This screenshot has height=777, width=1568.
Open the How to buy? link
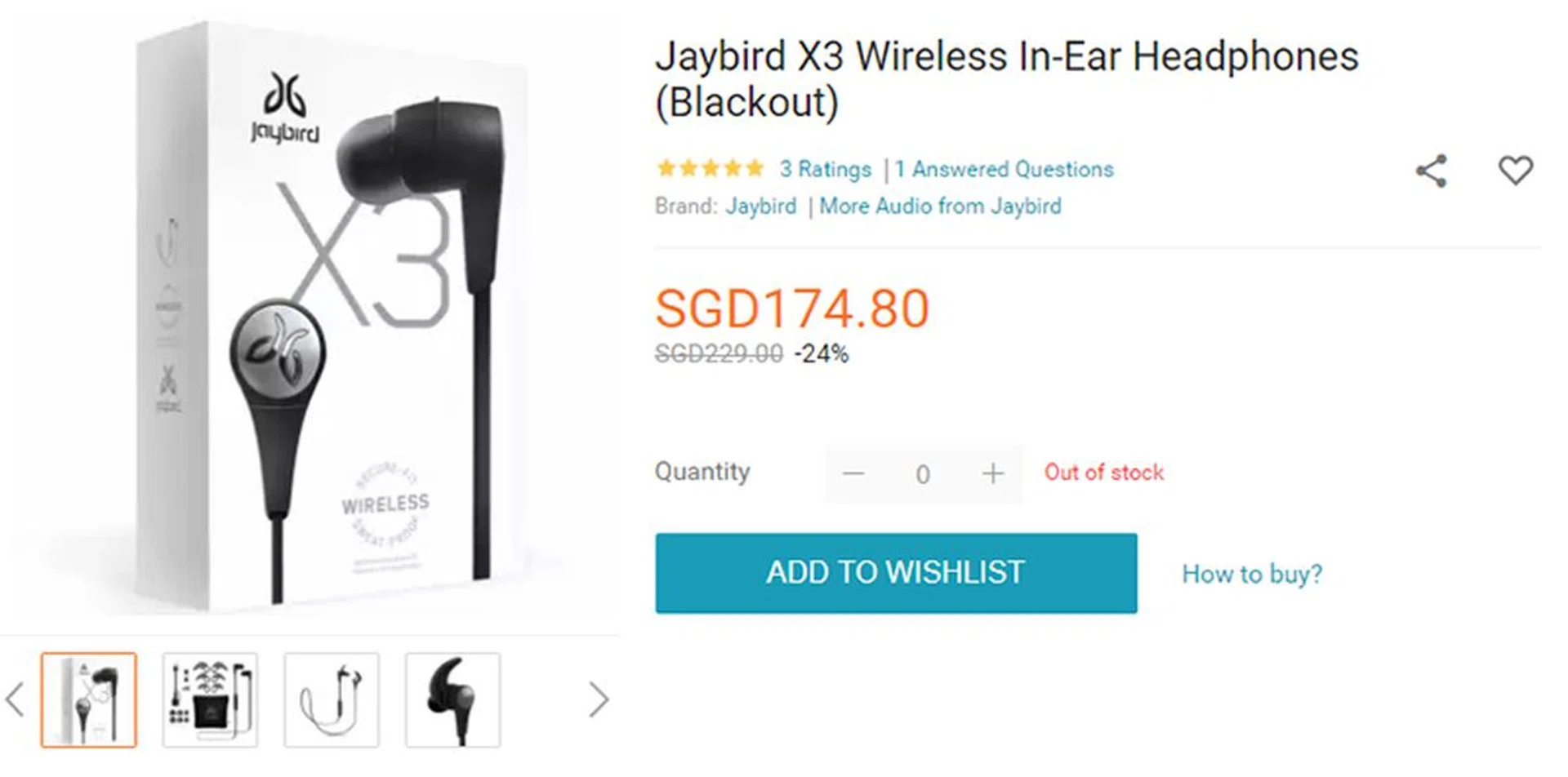point(1252,574)
